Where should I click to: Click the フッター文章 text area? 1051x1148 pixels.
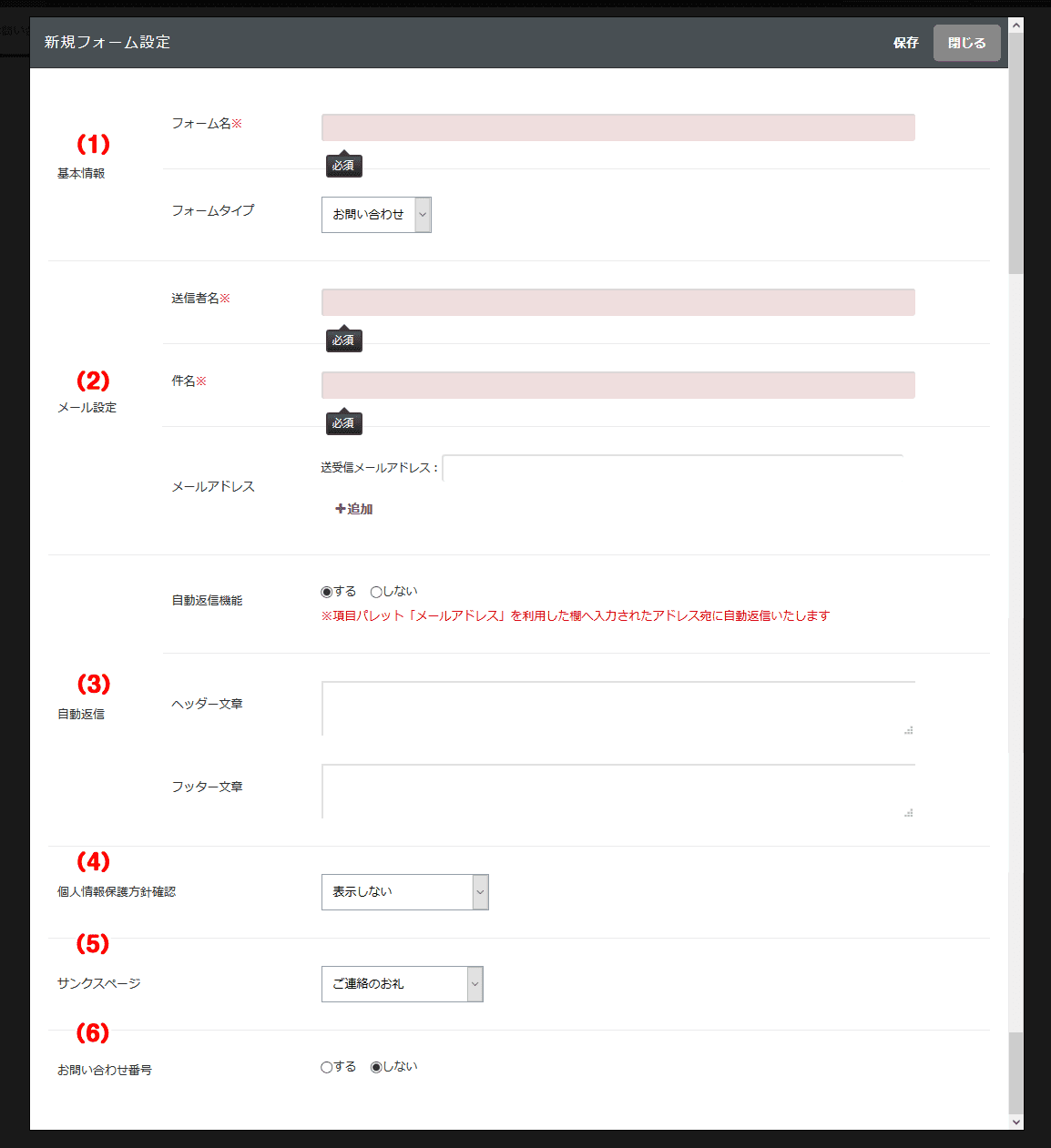[617, 791]
